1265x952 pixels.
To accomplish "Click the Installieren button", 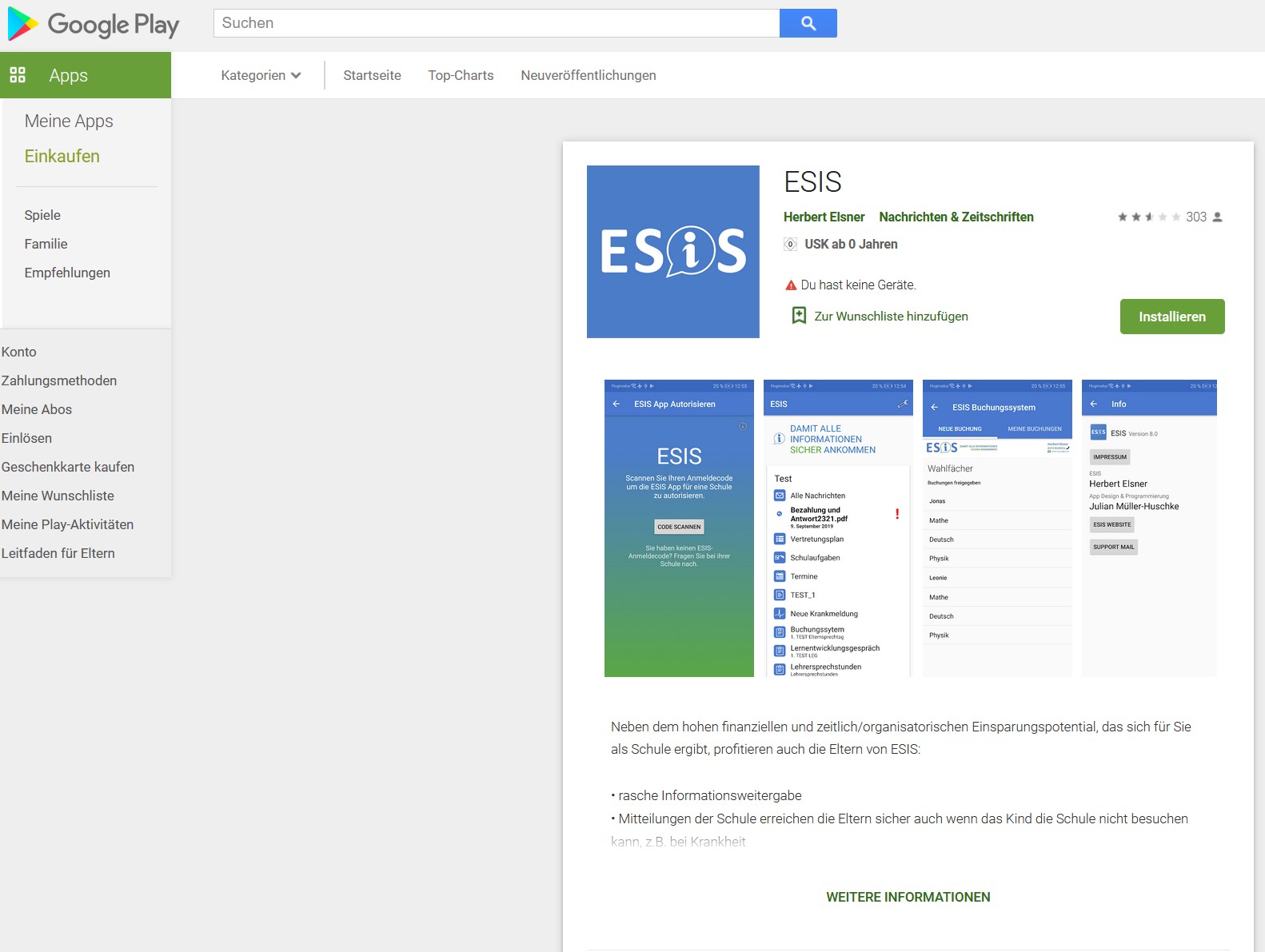I will click(1172, 317).
